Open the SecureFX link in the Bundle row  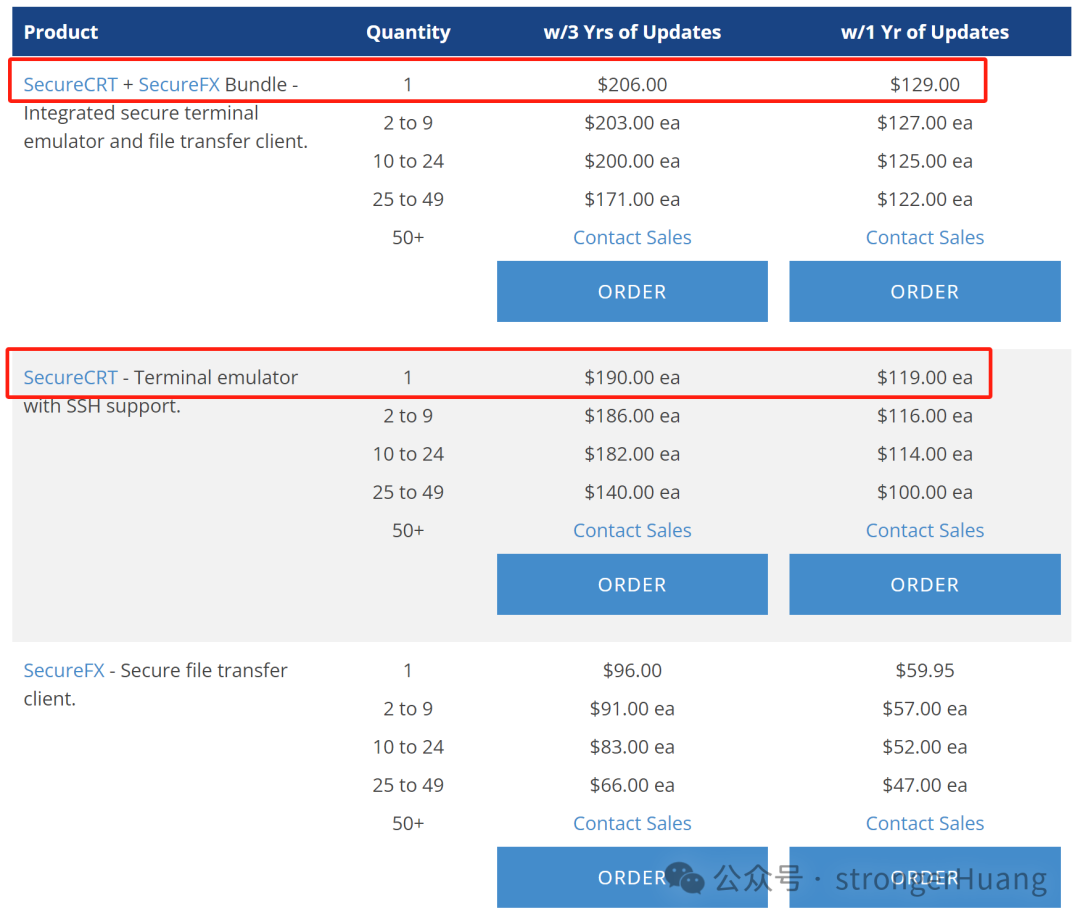pyautogui.click(x=179, y=85)
